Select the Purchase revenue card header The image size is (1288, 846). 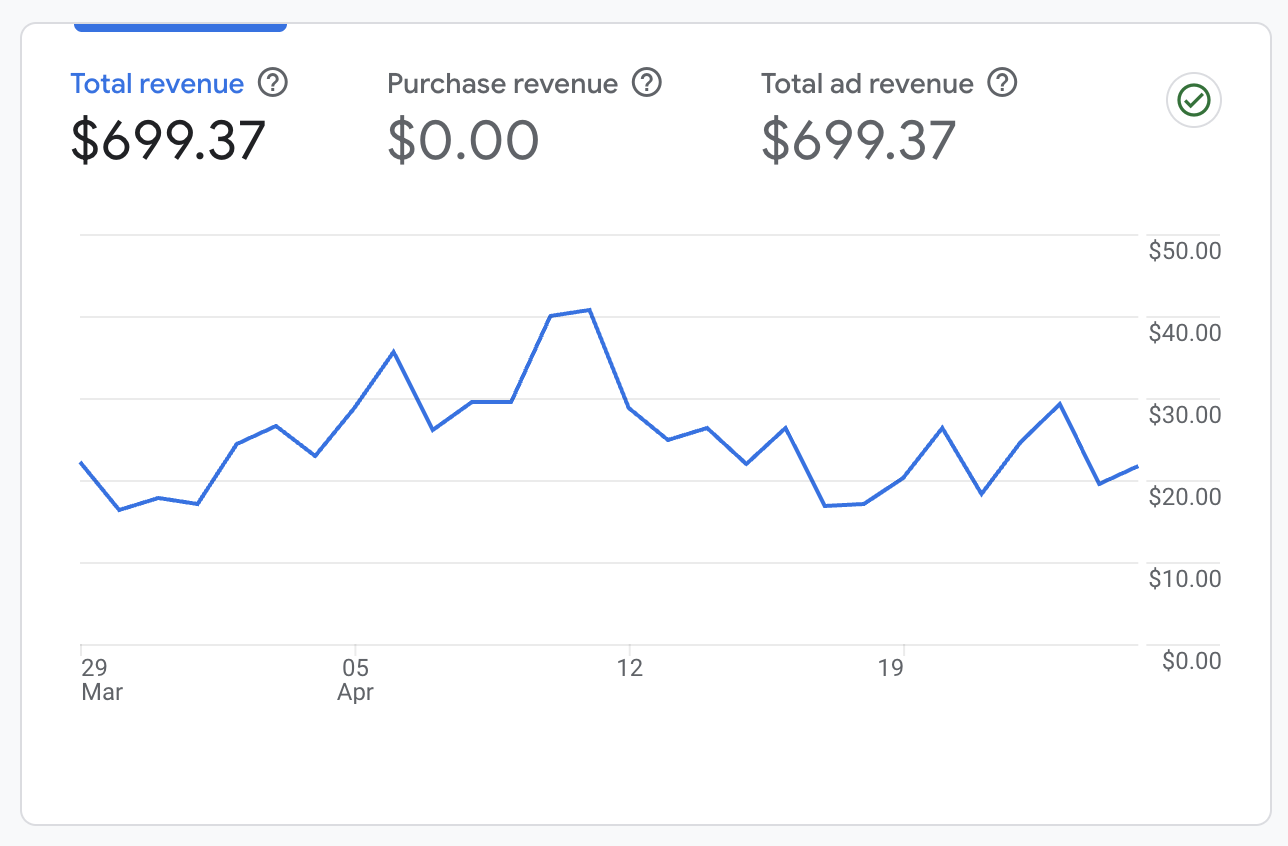503,84
